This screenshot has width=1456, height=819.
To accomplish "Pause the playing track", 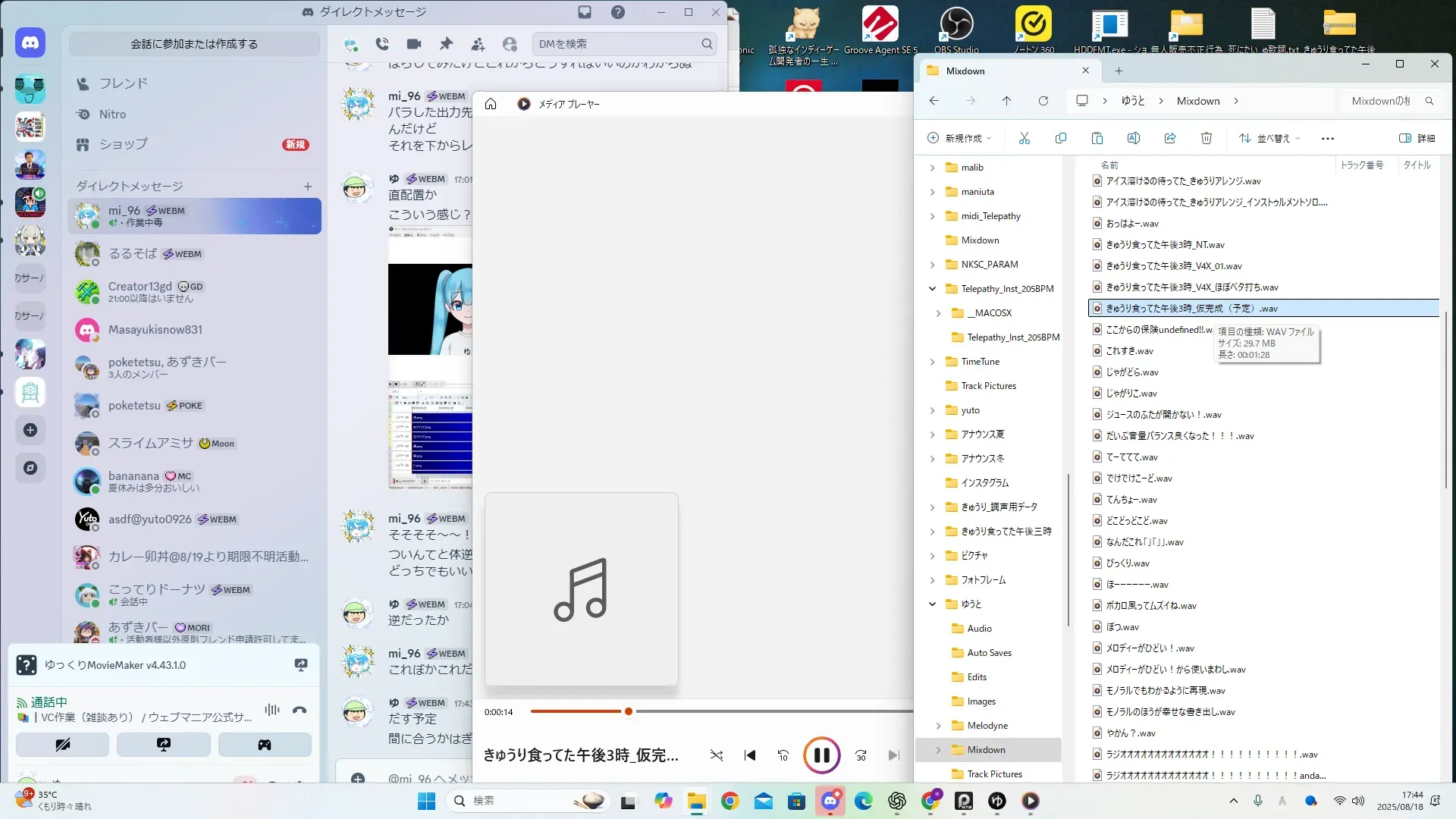I will pos(821,755).
